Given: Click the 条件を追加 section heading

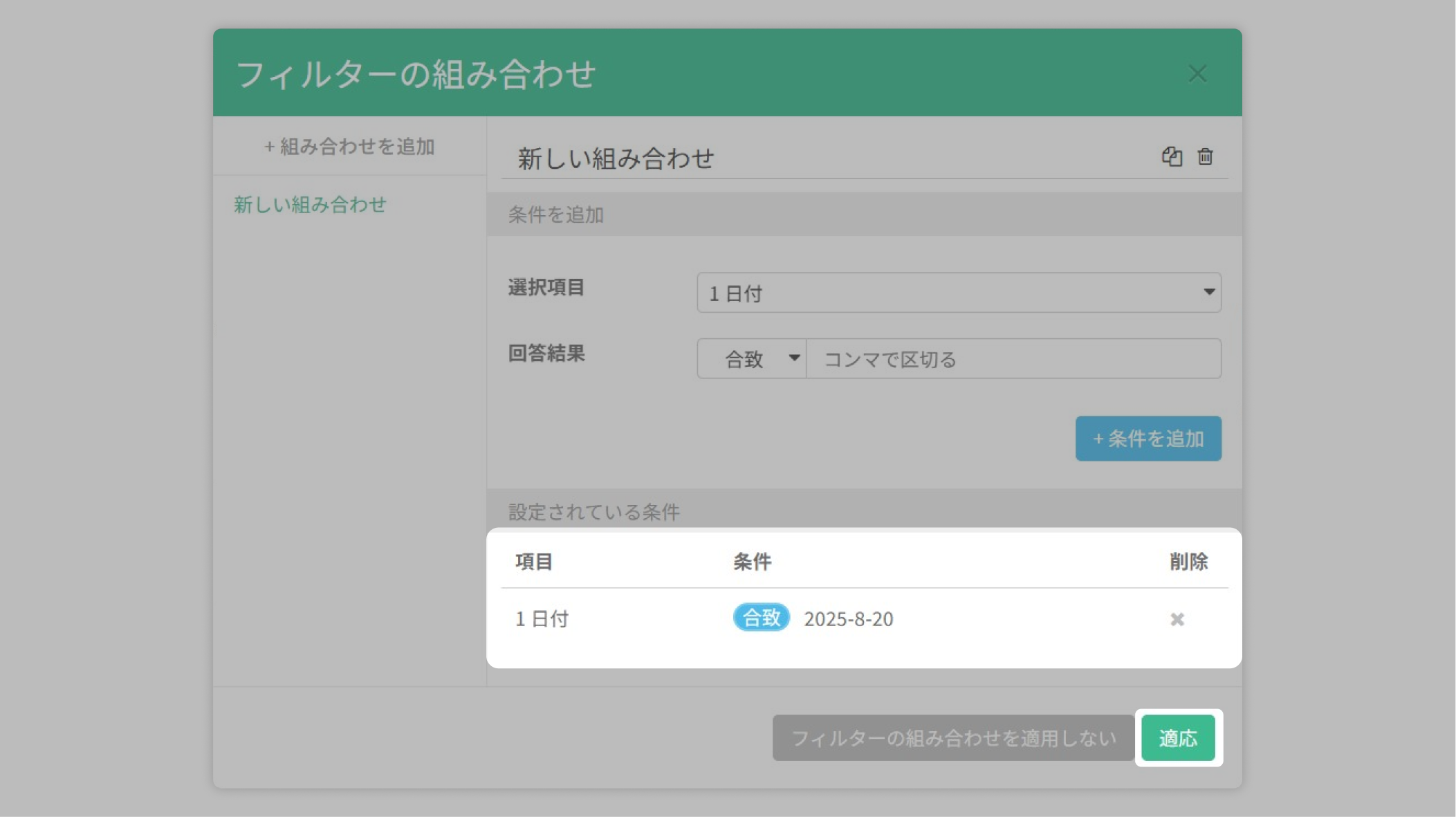Looking at the screenshot, I should tap(556, 214).
